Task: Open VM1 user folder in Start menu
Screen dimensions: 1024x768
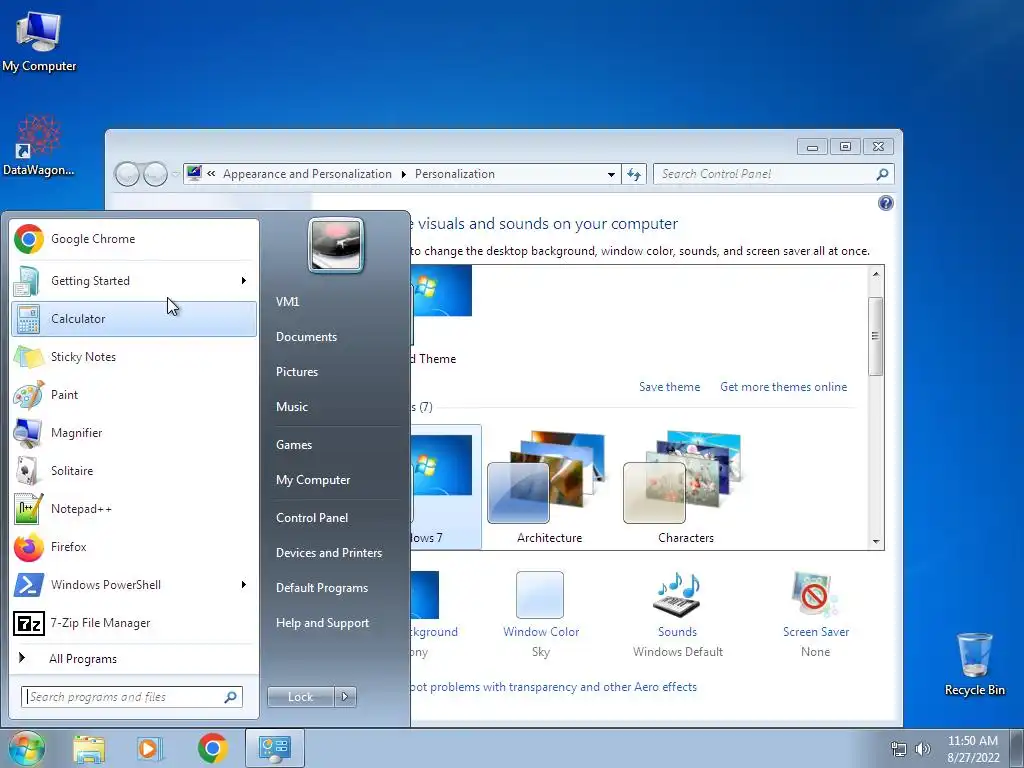Action: click(x=287, y=302)
